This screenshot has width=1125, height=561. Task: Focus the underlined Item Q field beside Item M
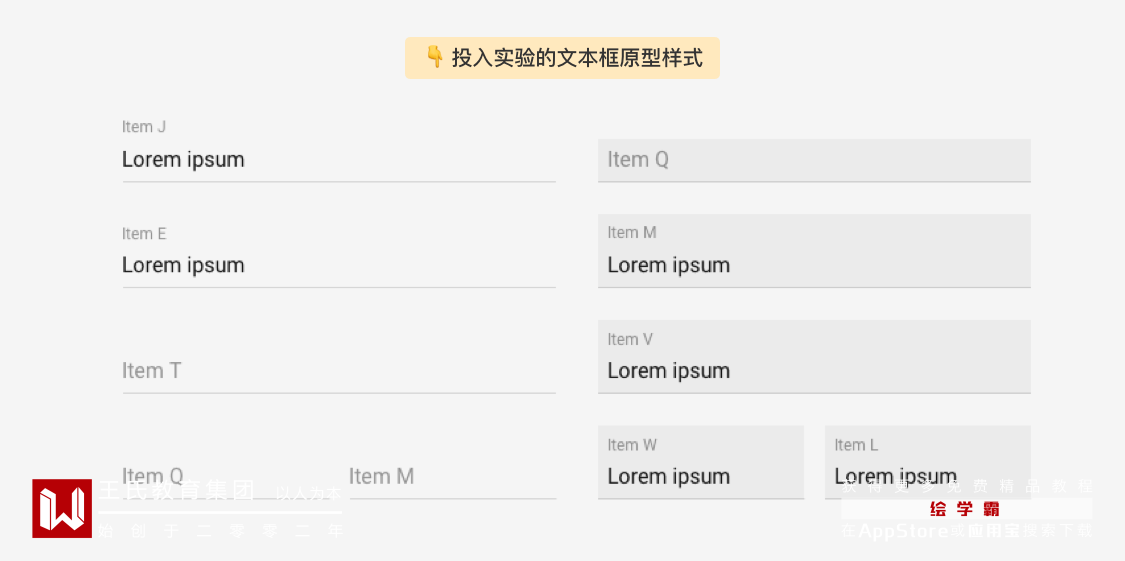point(225,476)
